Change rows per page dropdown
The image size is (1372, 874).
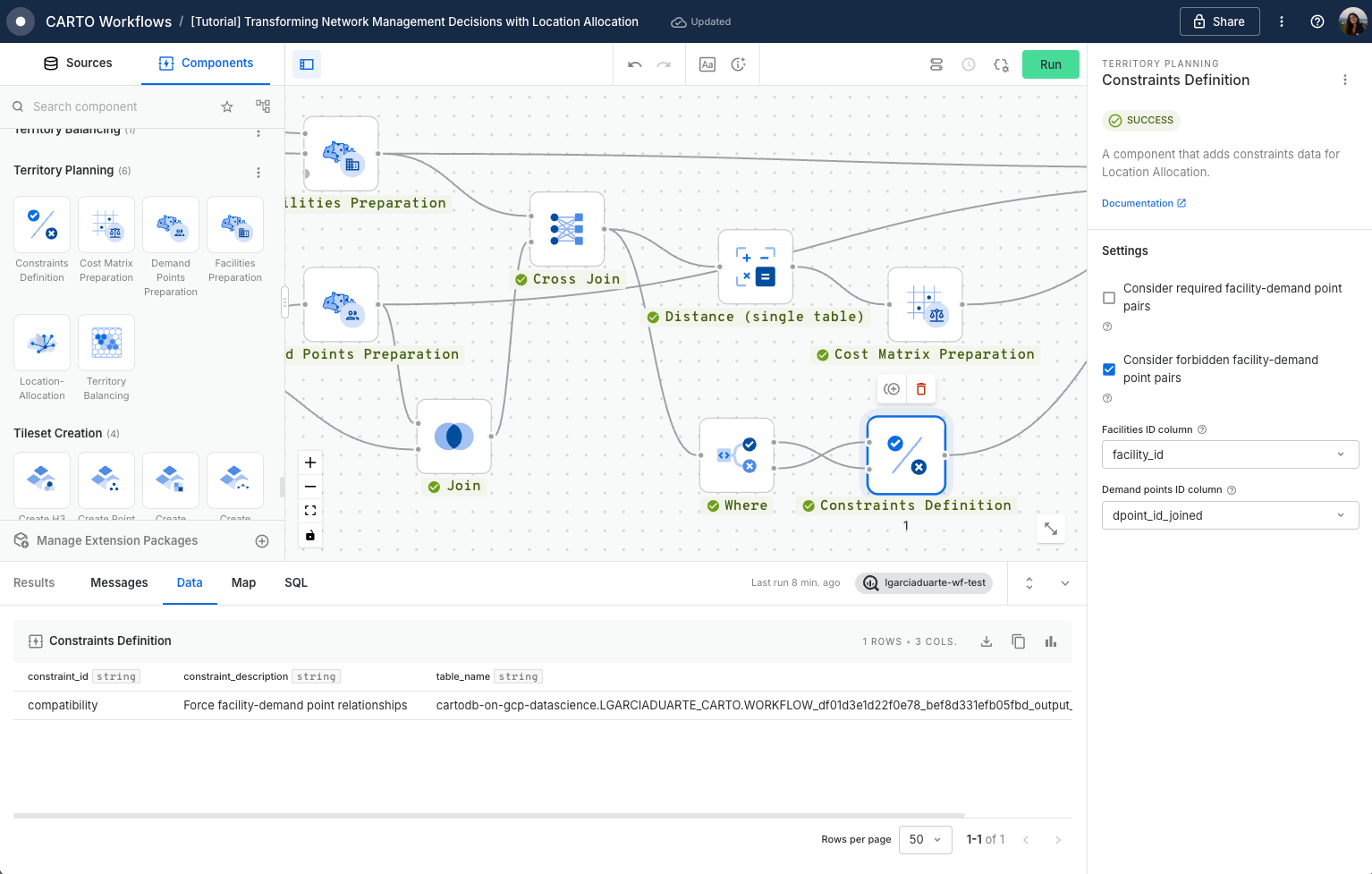pos(925,839)
